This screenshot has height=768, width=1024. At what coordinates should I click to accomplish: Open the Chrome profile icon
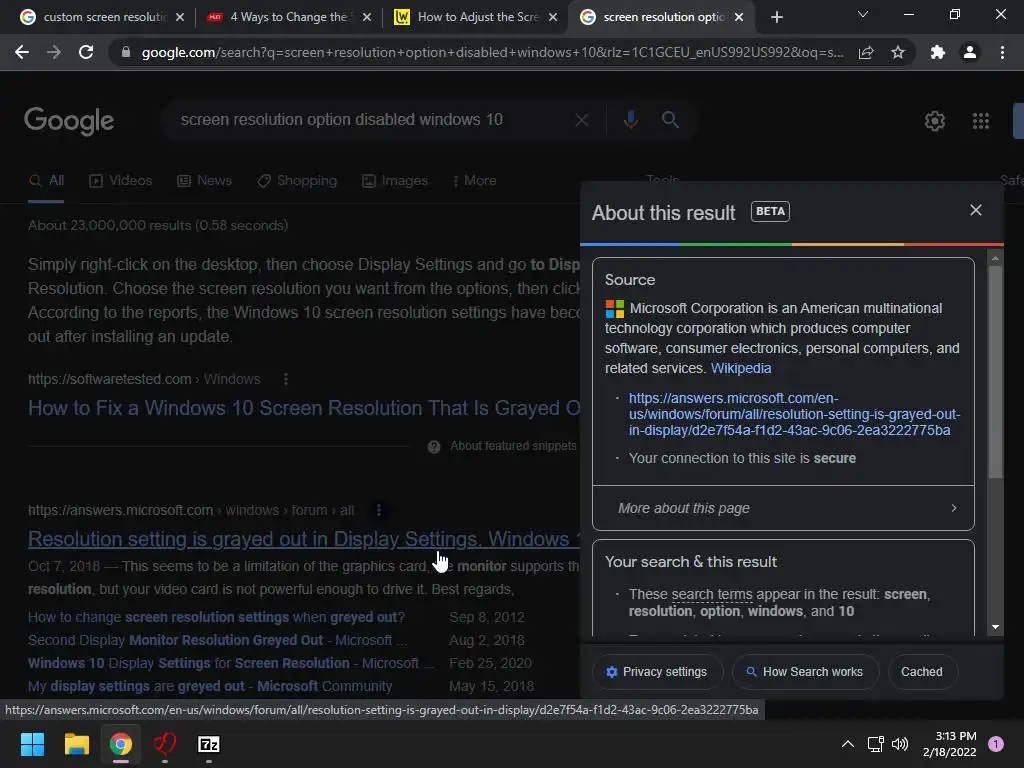point(970,52)
